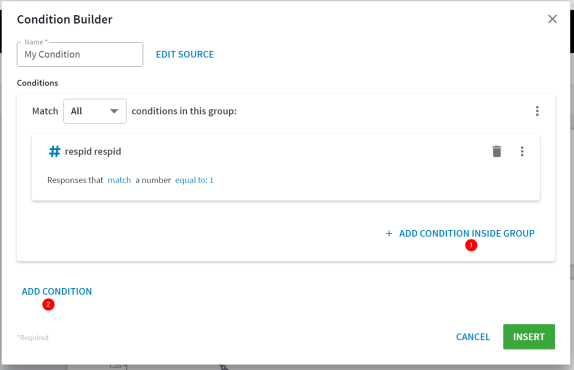Screen dimensions: 574x370
Task: Click the 'Conditions' section label
Action: click(x=37, y=83)
